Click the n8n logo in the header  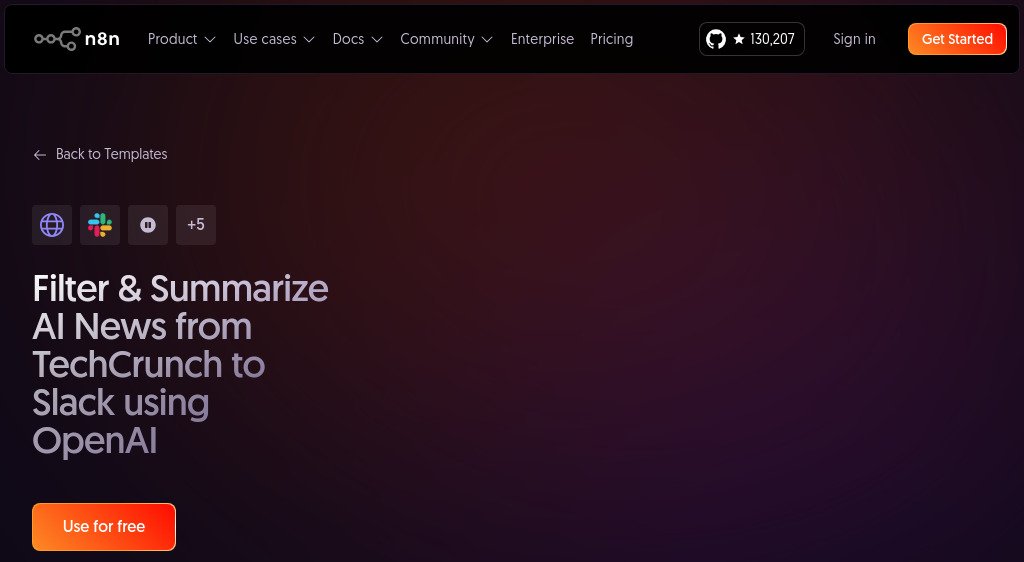pos(77,39)
